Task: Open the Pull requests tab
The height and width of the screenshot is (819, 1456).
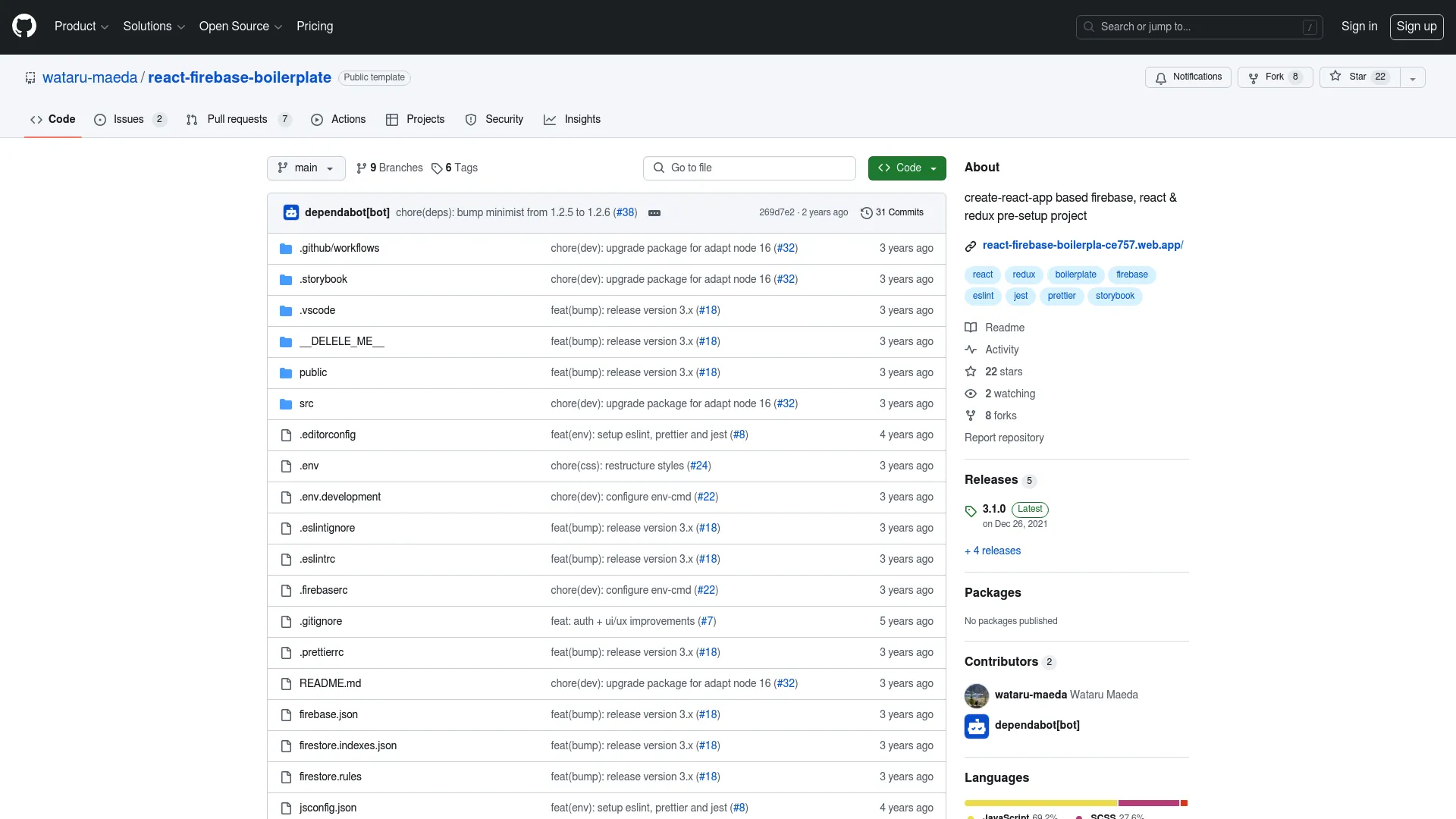Action: tap(237, 119)
